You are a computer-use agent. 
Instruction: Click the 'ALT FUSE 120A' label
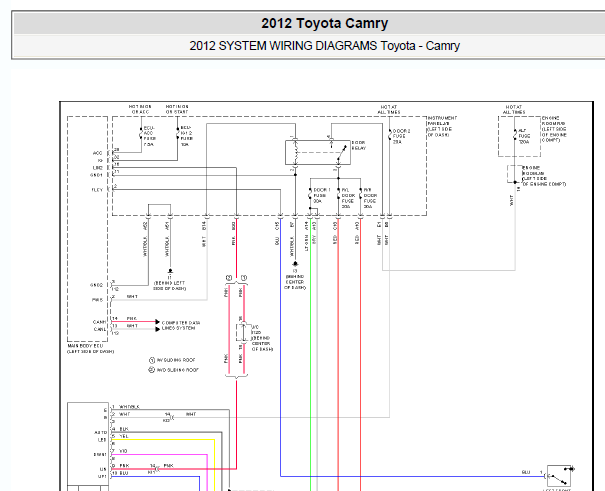click(524, 137)
